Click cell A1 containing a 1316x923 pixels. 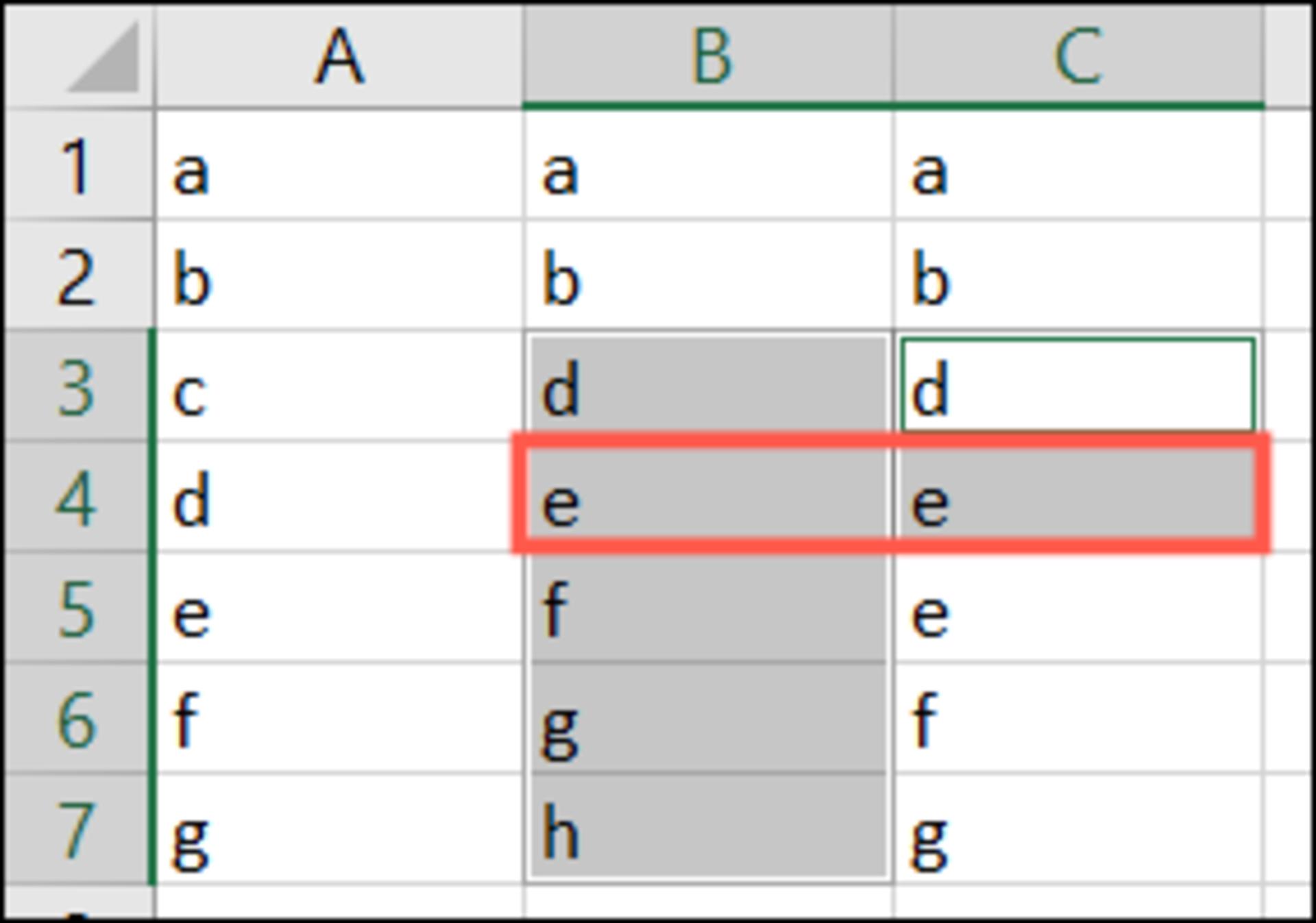click(x=339, y=165)
